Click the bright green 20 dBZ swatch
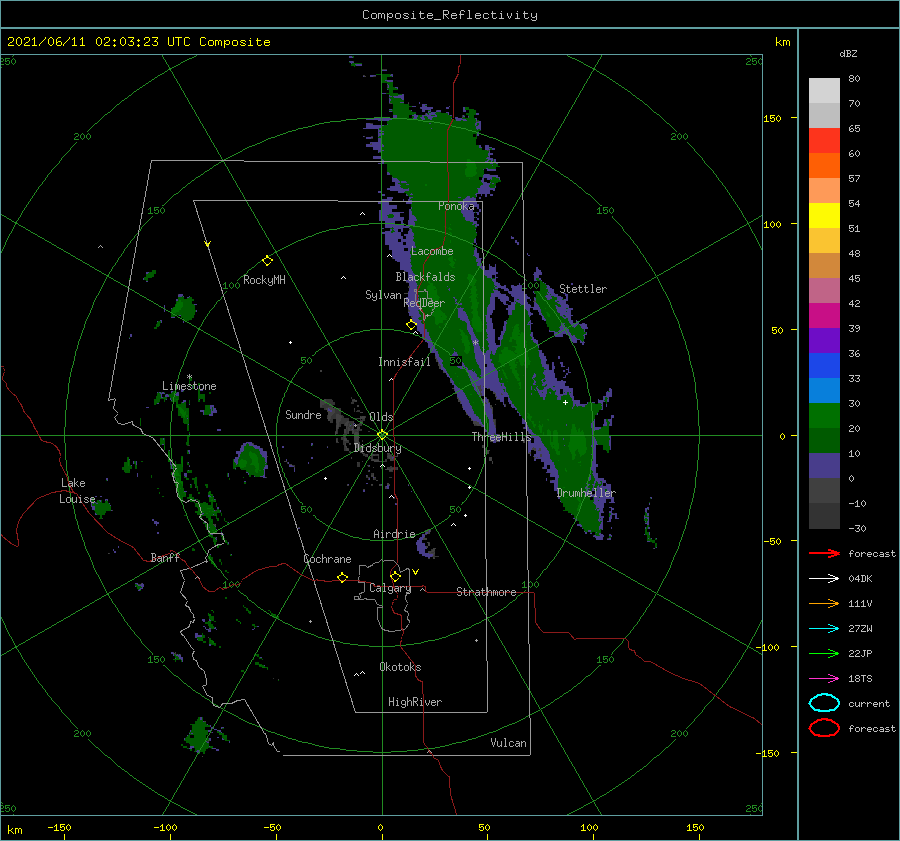The image size is (900, 841). pos(824,416)
